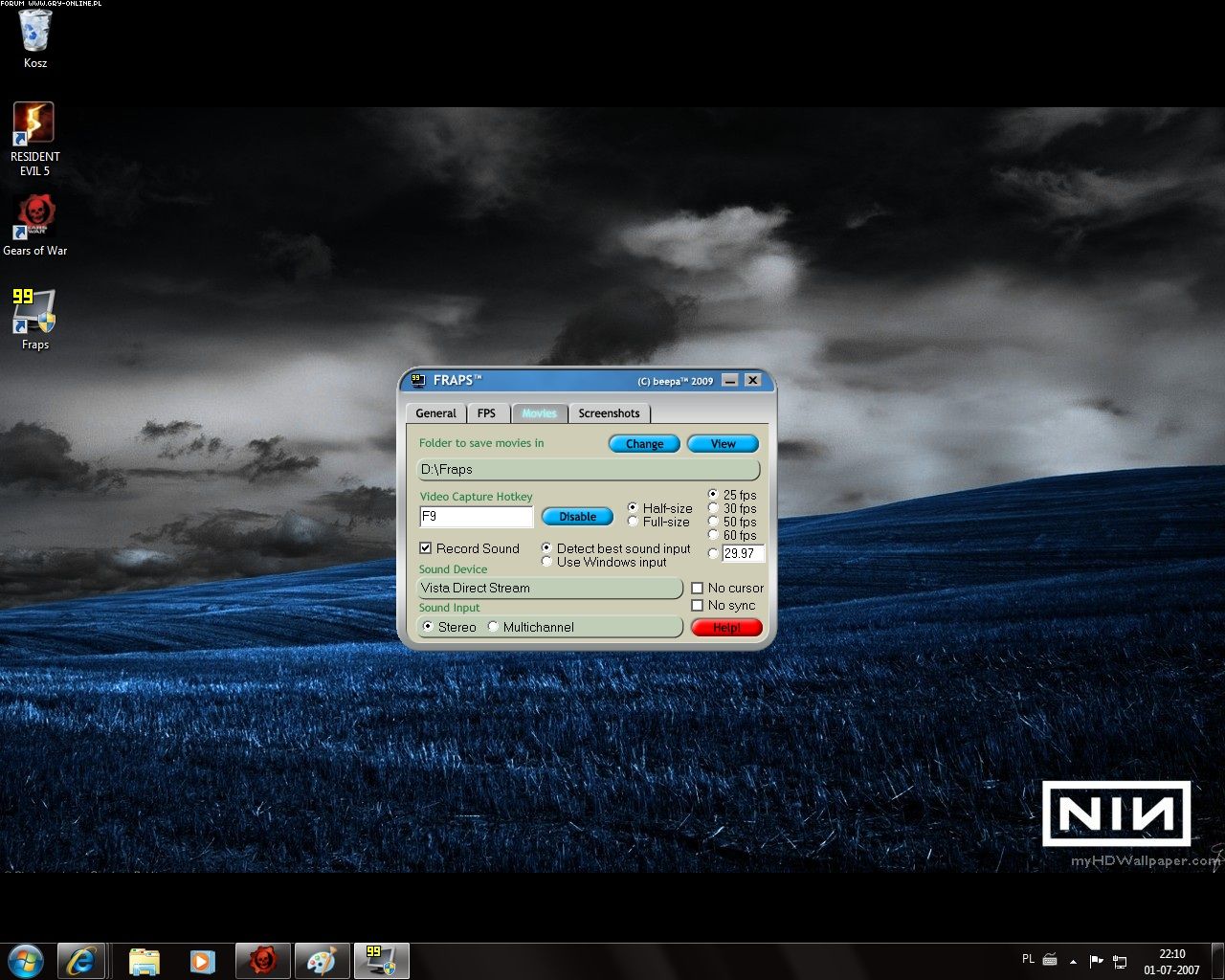
Task: Select 30 fps radio option
Action: [x=732, y=508]
